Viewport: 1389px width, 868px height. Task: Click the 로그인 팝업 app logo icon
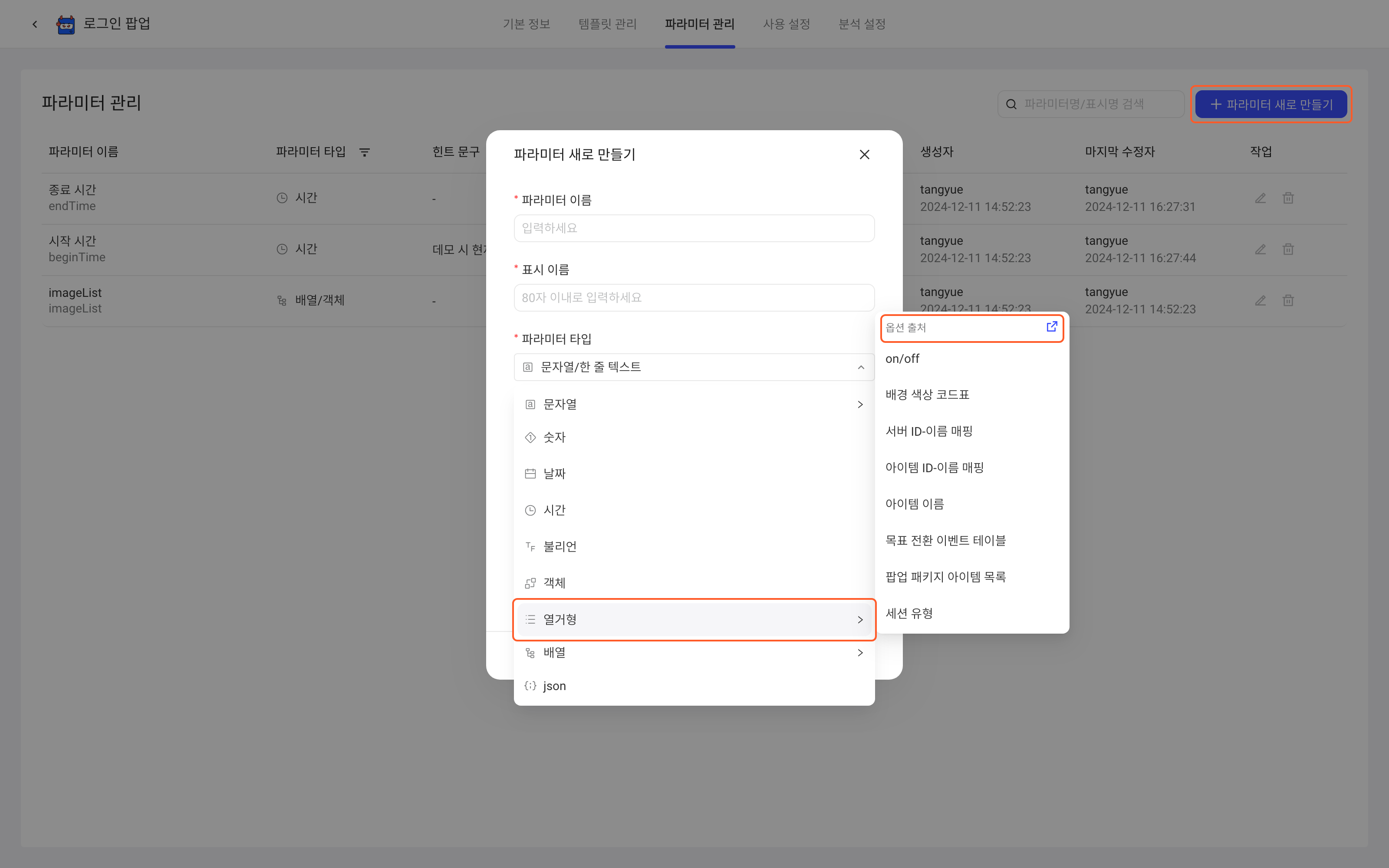click(66, 24)
